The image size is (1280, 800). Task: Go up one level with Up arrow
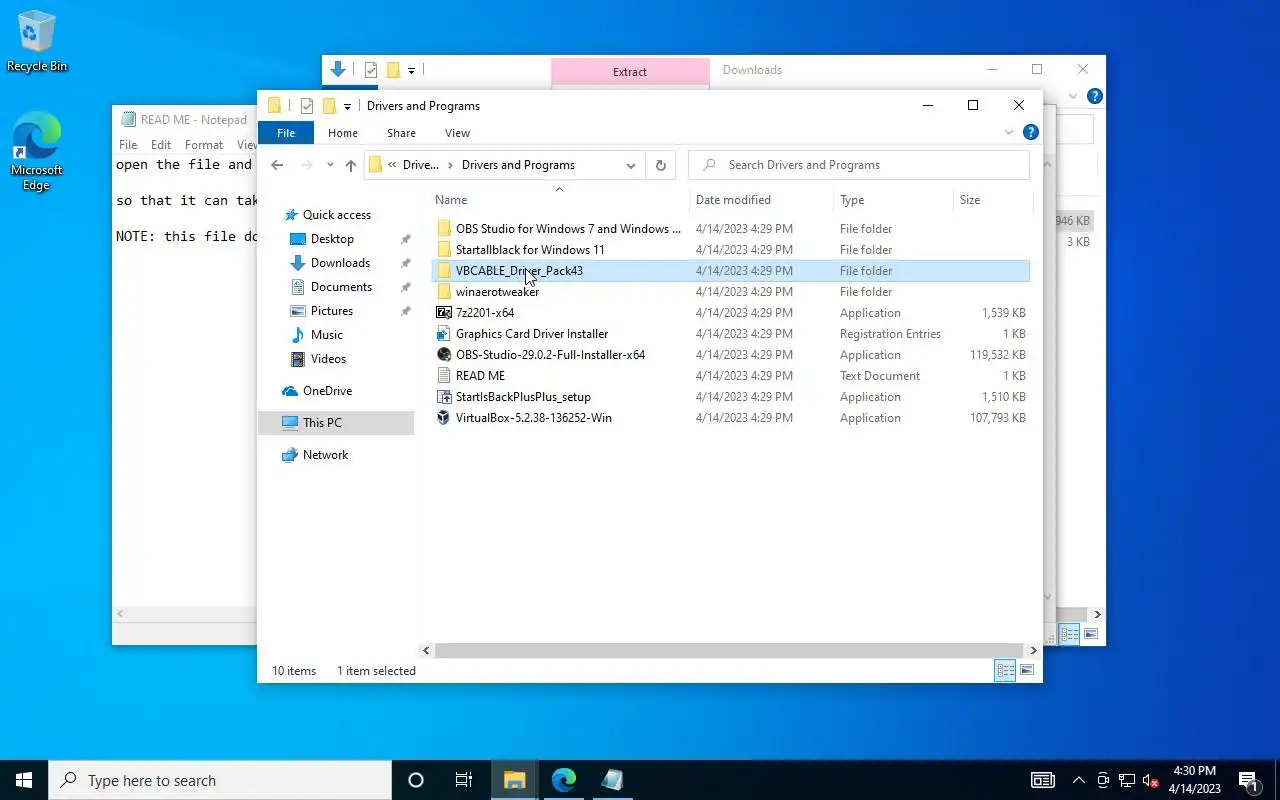(350, 165)
